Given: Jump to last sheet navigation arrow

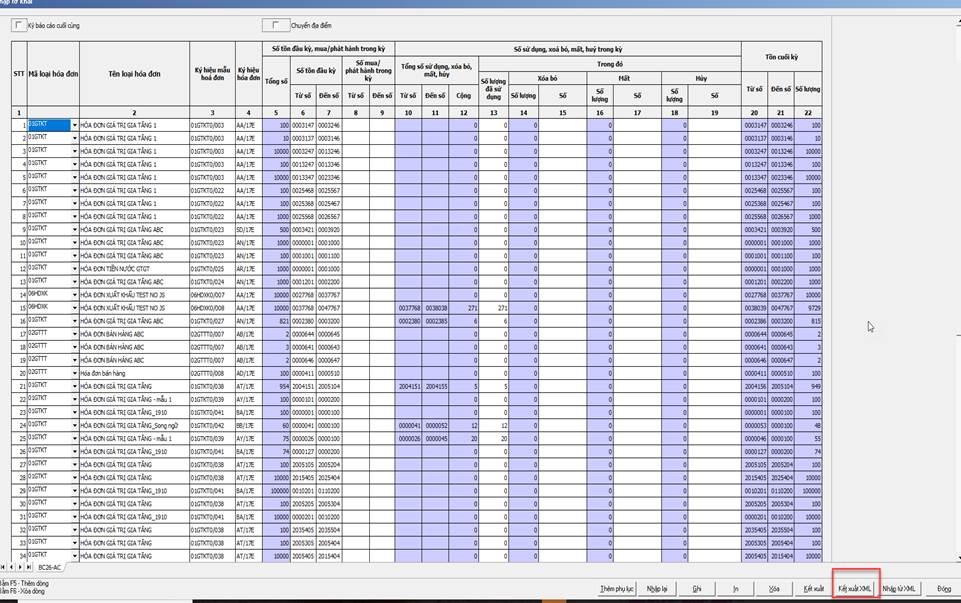Looking at the screenshot, I should tap(29, 567).
